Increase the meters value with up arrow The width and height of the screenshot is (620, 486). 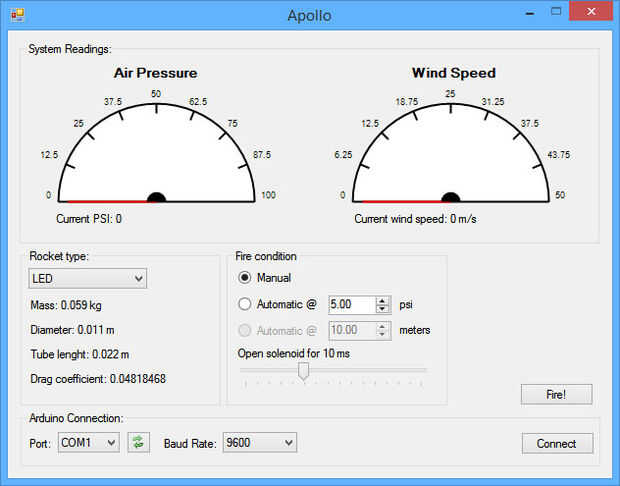382,327
